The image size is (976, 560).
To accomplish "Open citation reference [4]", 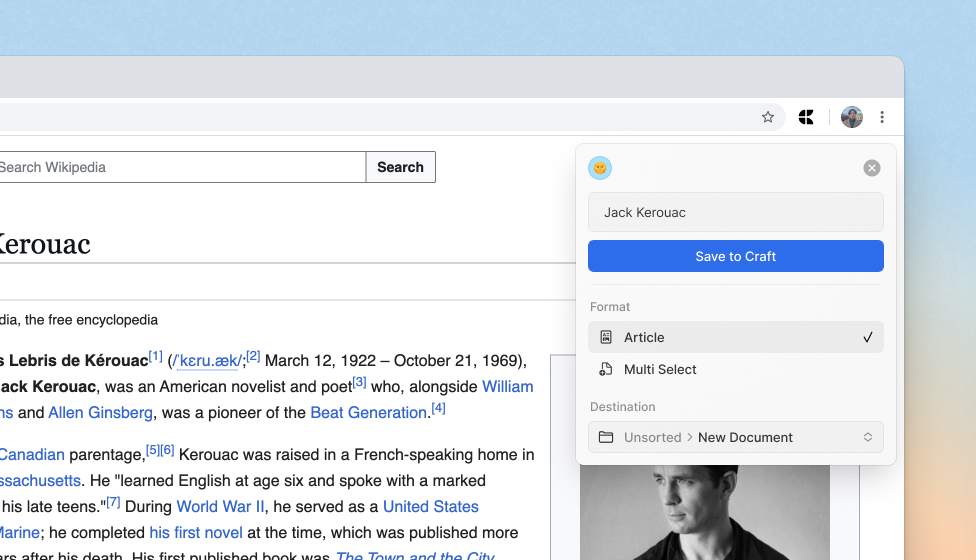I will pos(438,408).
